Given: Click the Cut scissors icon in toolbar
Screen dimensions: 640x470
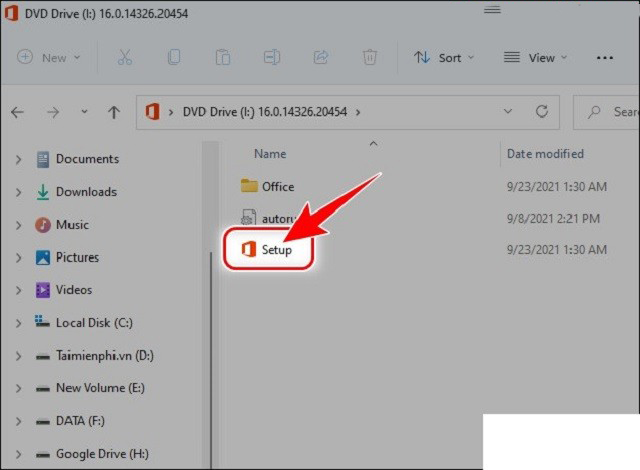Looking at the screenshot, I should (125, 57).
